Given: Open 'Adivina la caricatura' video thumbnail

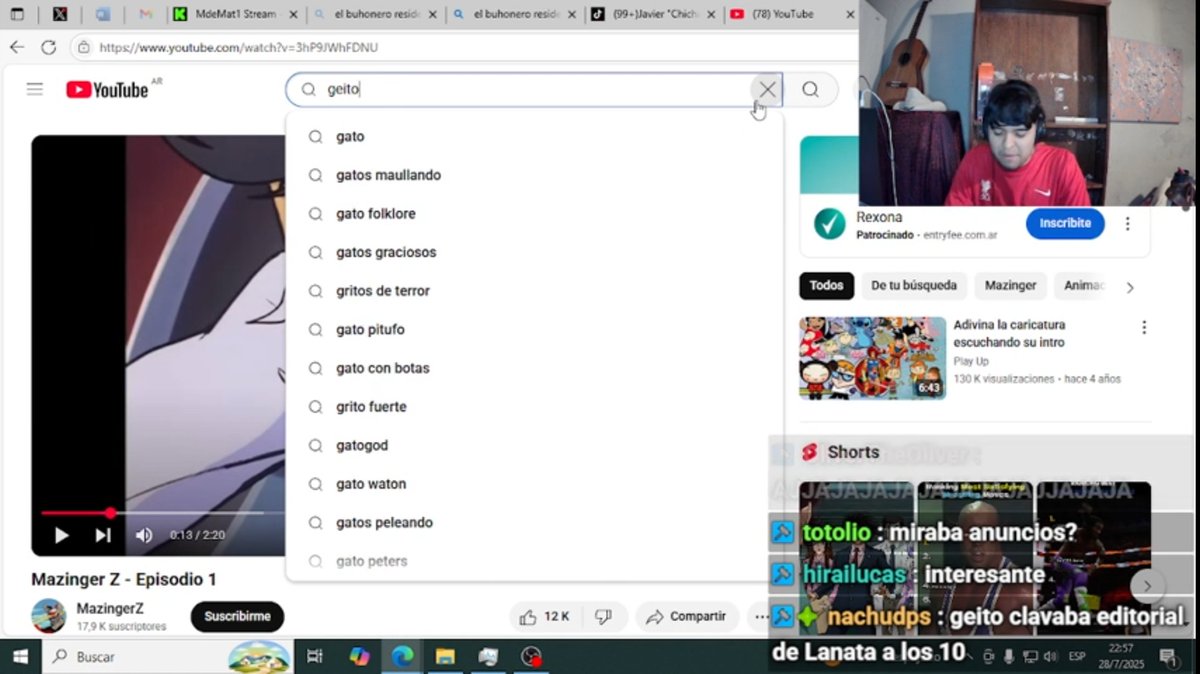Looking at the screenshot, I should tap(872, 358).
